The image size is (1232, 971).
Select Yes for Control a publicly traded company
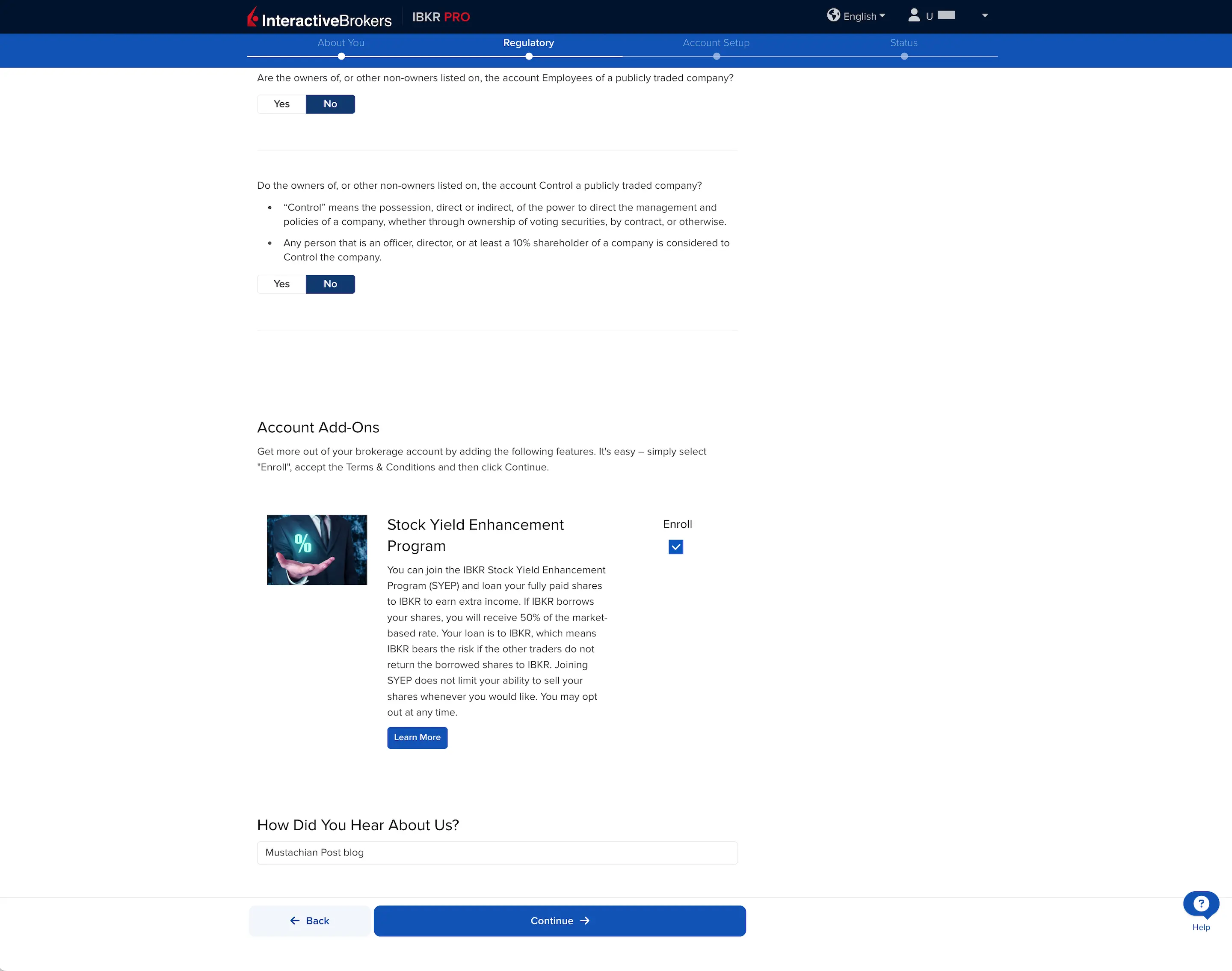click(281, 284)
